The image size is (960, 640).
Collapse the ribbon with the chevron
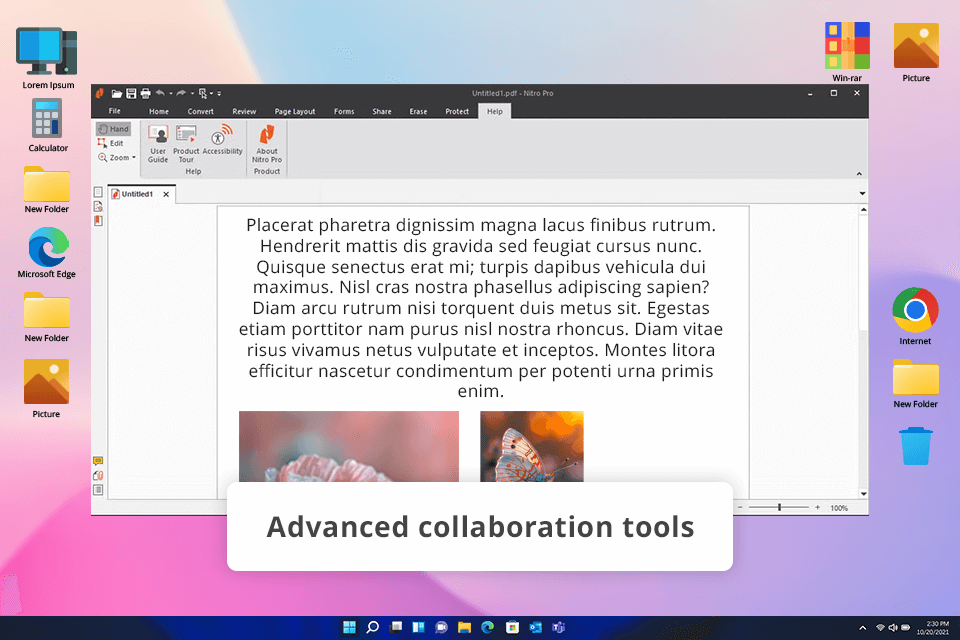[x=859, y=174]
